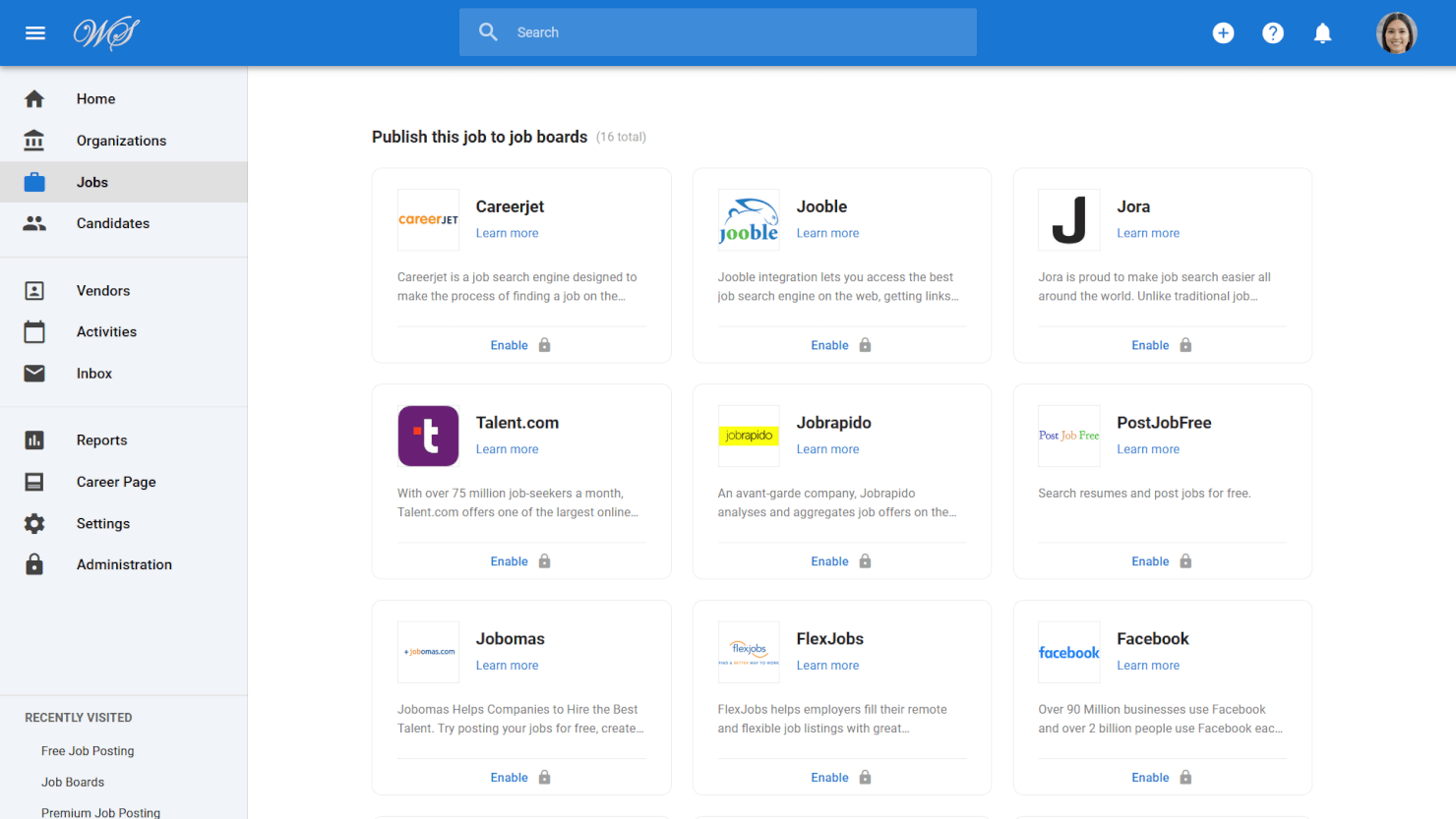This screenshot has width=1456, height=819.
Task: Click the WS script logo
Action: click(106, 33)
